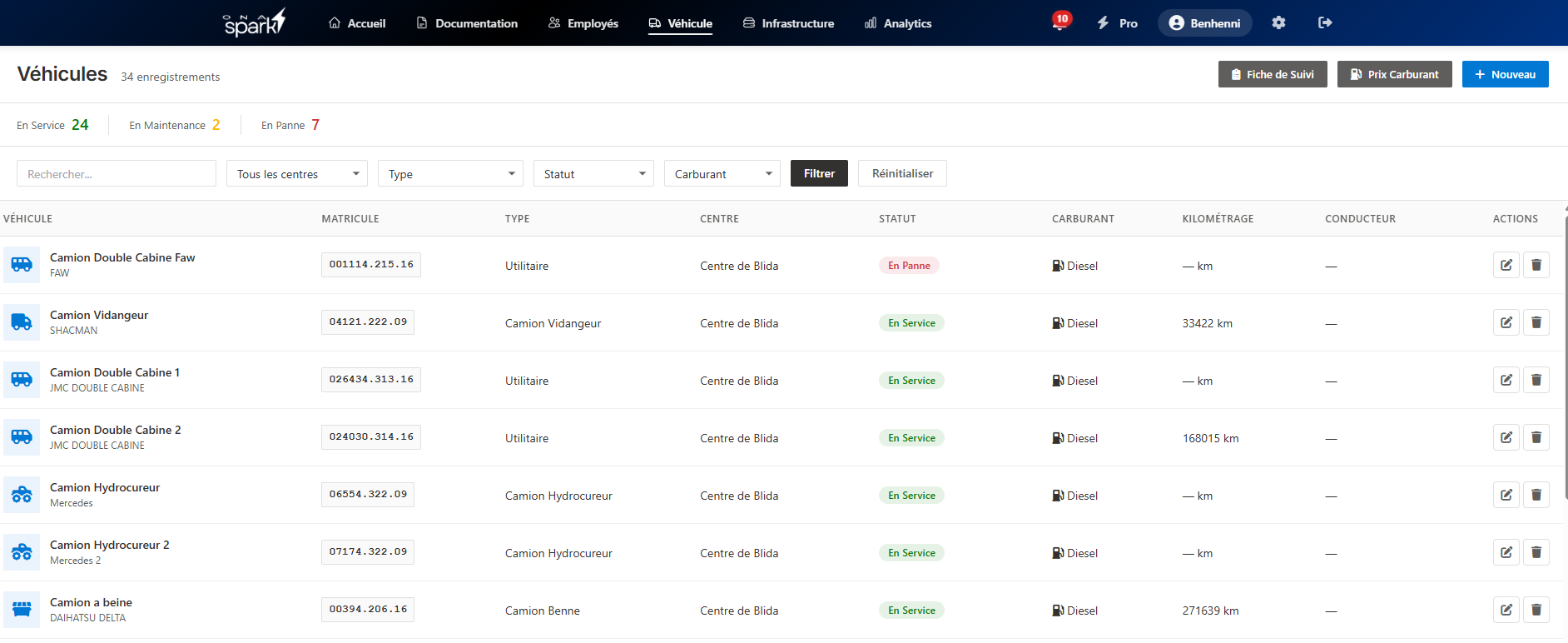Open the Tous les centres dropdown
Screen dimensions: 1568x643
point(297,173)
